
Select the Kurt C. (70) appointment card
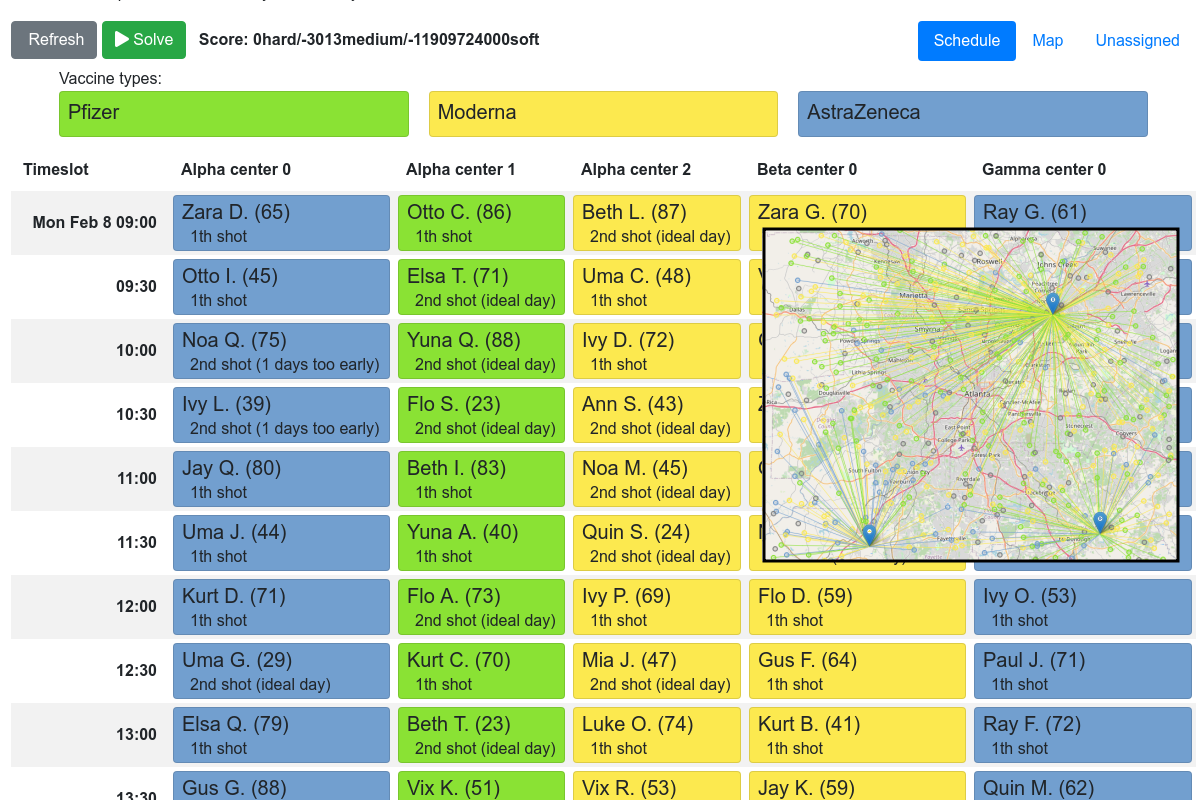(481, 670)
